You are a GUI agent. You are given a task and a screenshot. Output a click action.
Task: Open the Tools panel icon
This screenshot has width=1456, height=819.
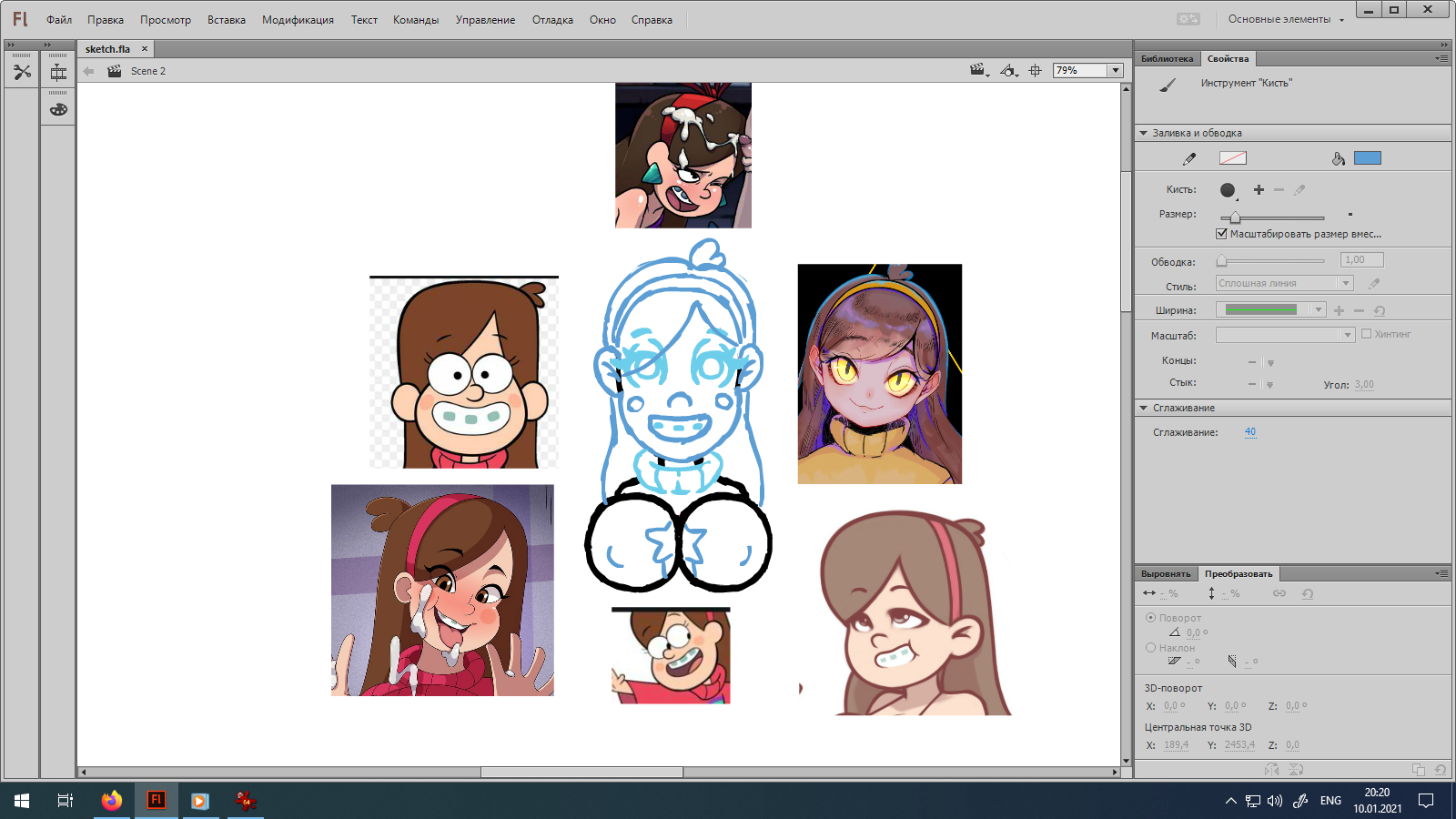pyautogui.click(x=22, y=72)
